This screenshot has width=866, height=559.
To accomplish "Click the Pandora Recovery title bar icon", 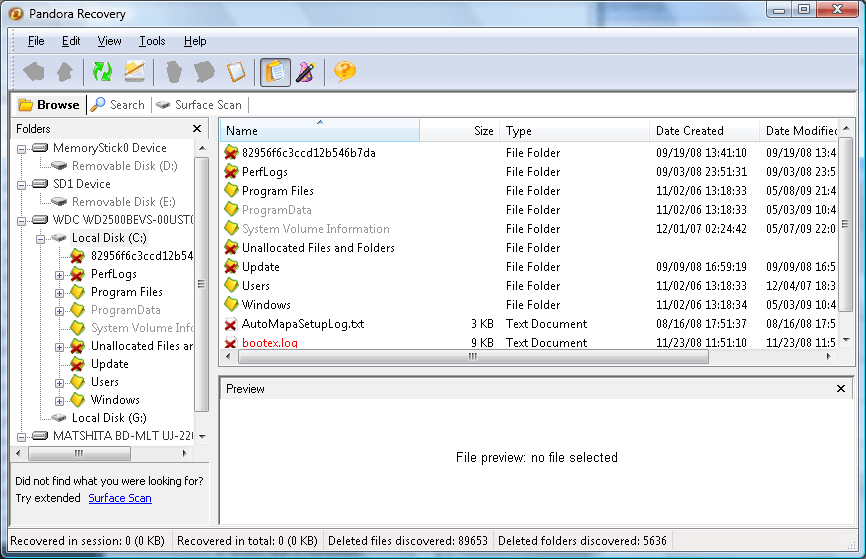I will pyautogui.click(x=16, y=14).
